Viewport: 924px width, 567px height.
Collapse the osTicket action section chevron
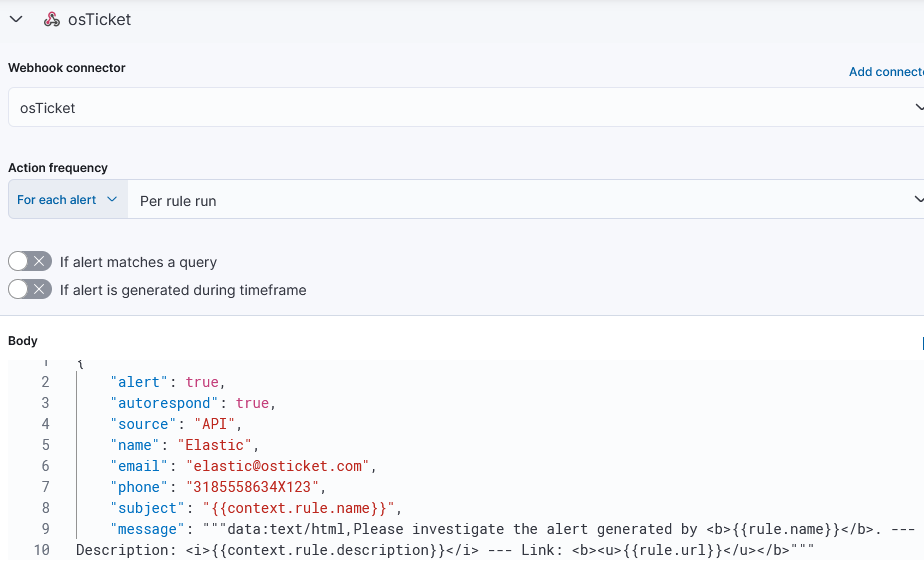[16, 19]
